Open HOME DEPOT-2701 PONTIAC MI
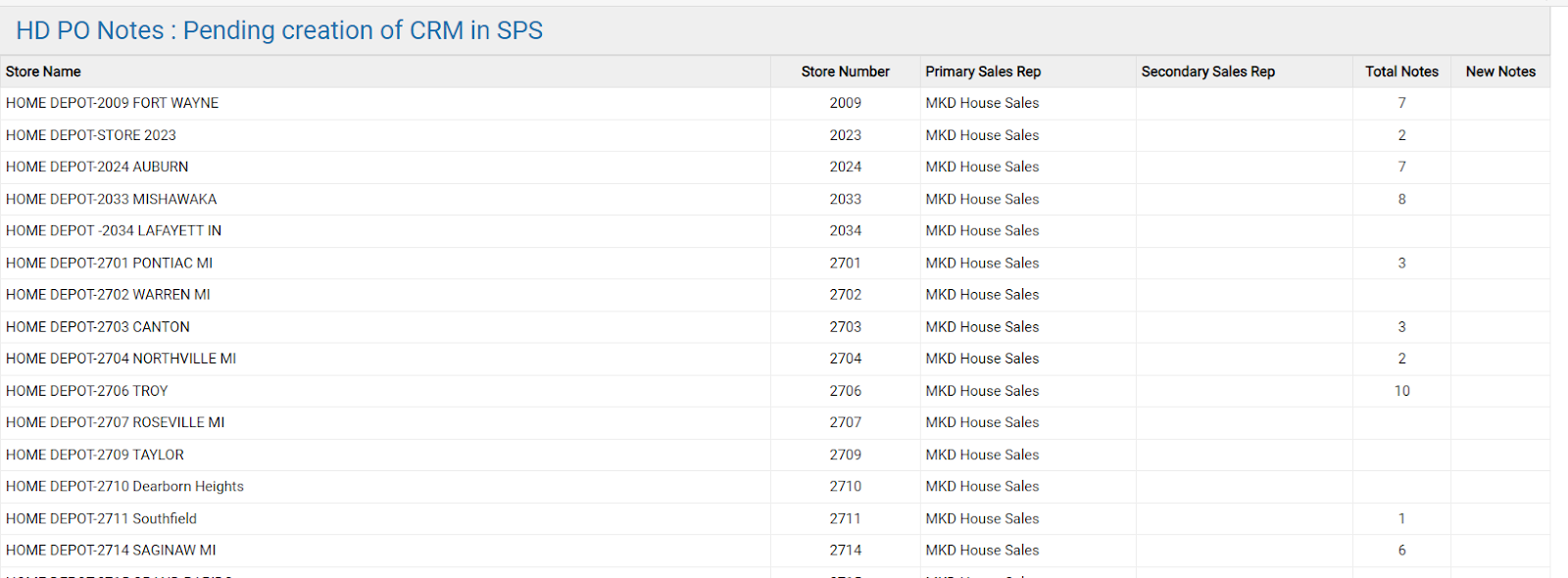Viewport: 1568px width, 578px height. pyautogui.click(x=109, y=263)
